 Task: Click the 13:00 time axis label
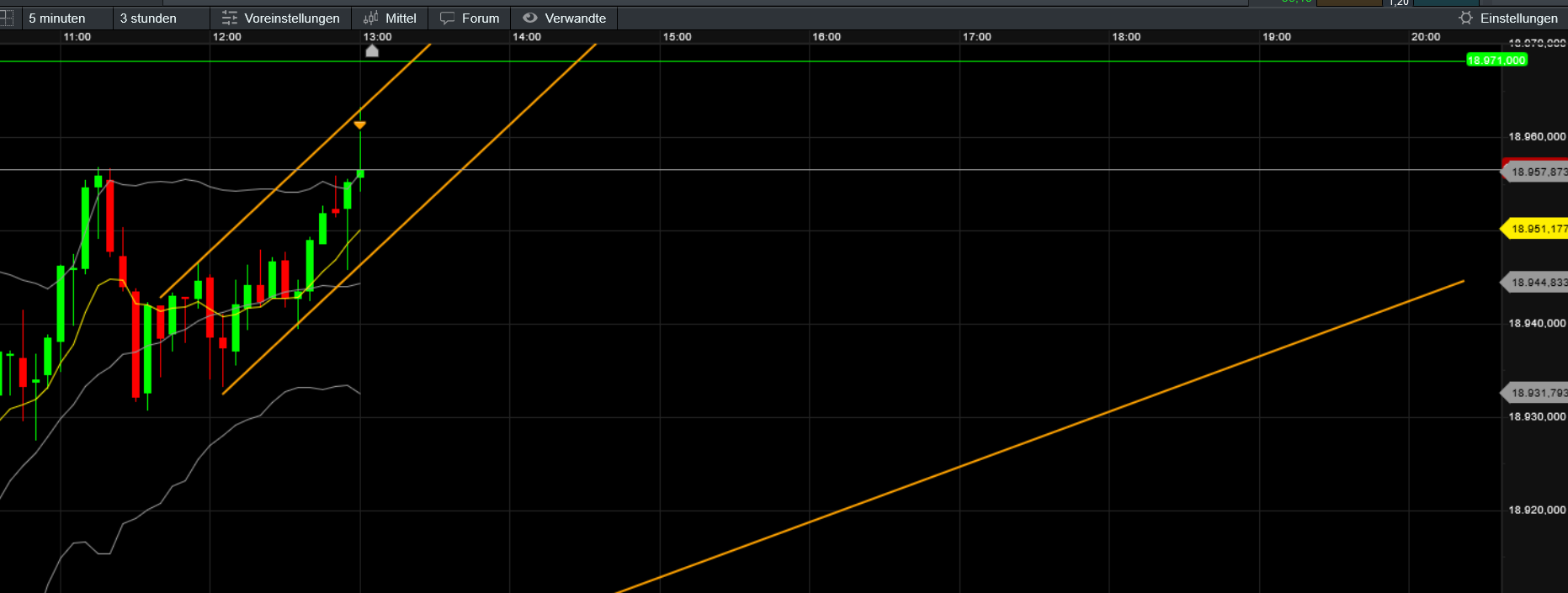coord(377,37)
